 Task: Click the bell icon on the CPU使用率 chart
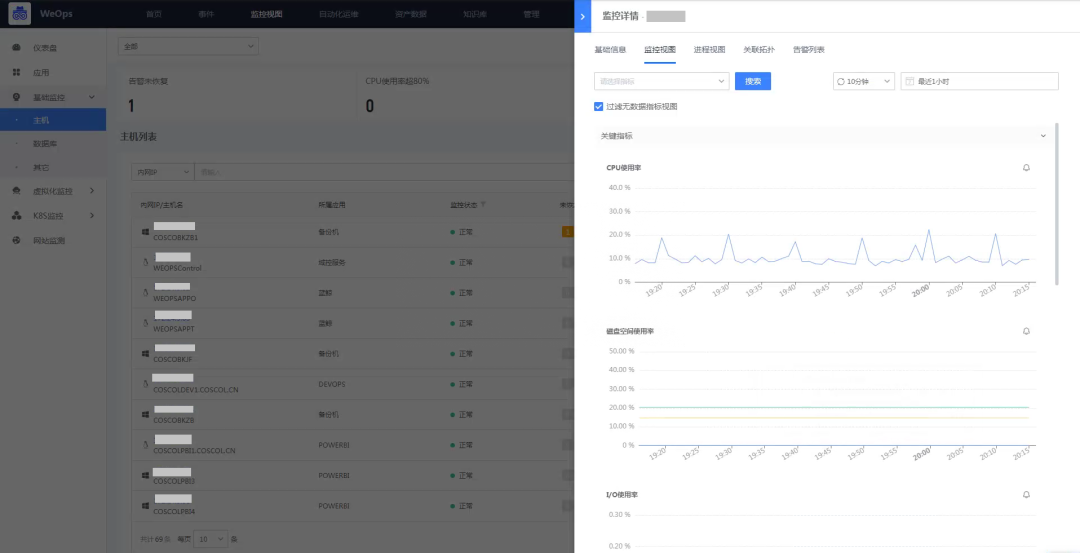[x=1026, y=167]
